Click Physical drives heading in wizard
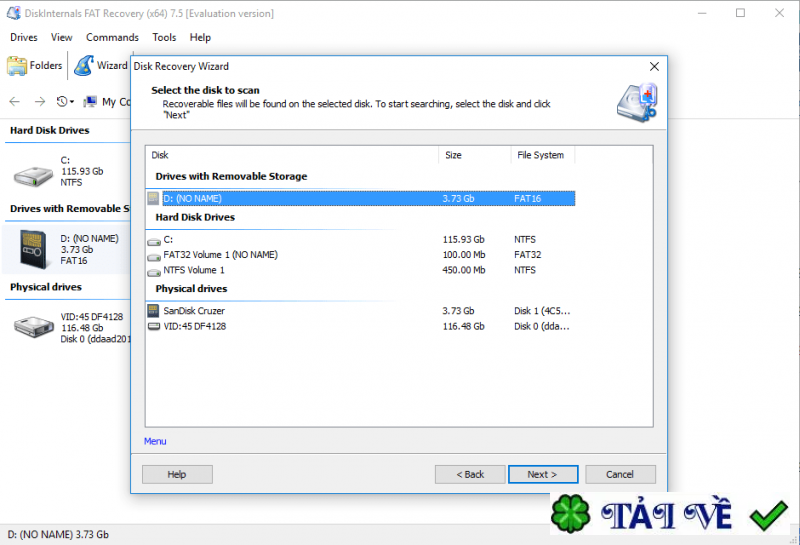Image resolution: width=800 pixels, height=545 pixels. point(191,289)
